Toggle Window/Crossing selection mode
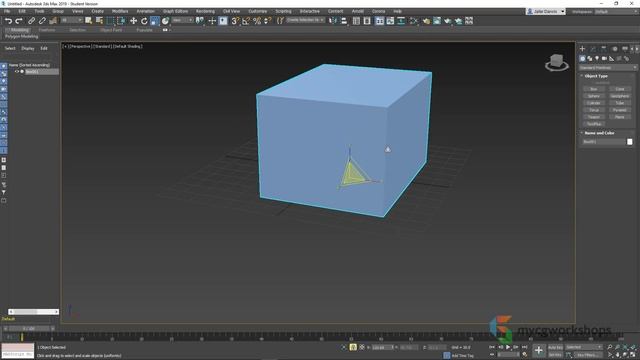Screen dimensions: 640x360 pos(121,21)
